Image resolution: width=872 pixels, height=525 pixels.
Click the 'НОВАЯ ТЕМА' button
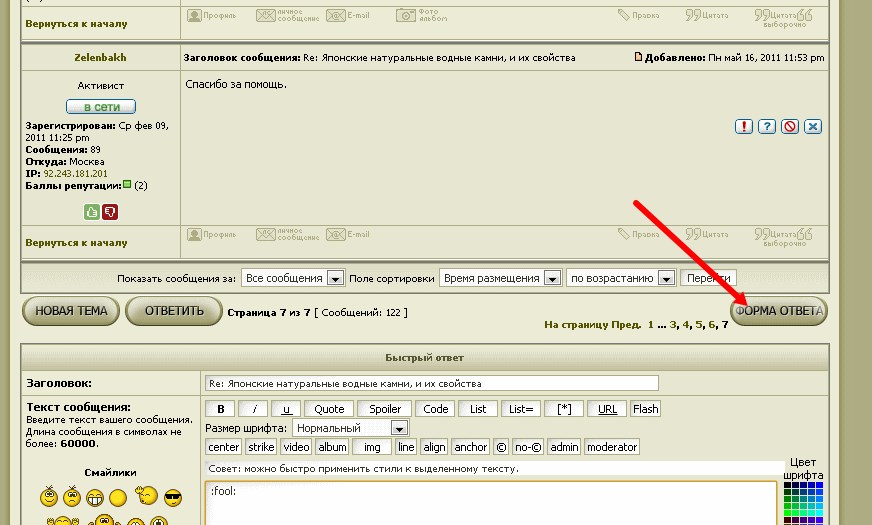point(71,312)
